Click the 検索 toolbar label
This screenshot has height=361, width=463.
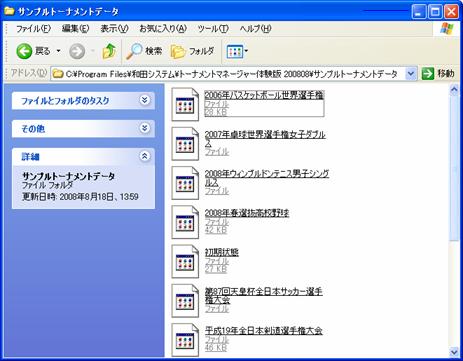[154, 51]
